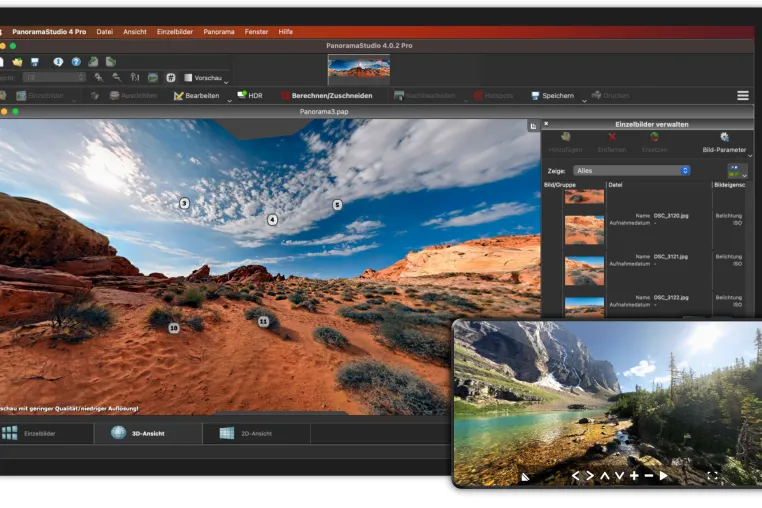Expand the Bearbeiten dropdown arrow
Screen dimensions: 762x508
click(x=229, y=101)
